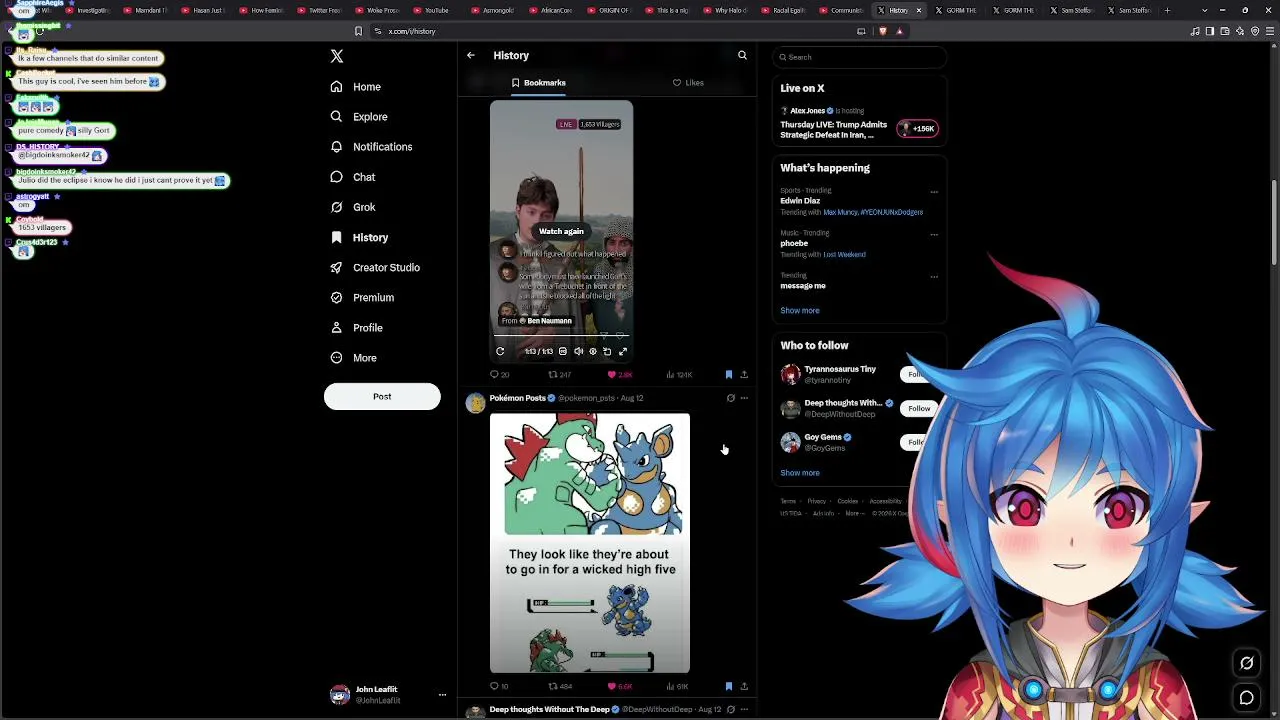
Task: Bookmark this page in the address bar
Action: click(358, 31)
